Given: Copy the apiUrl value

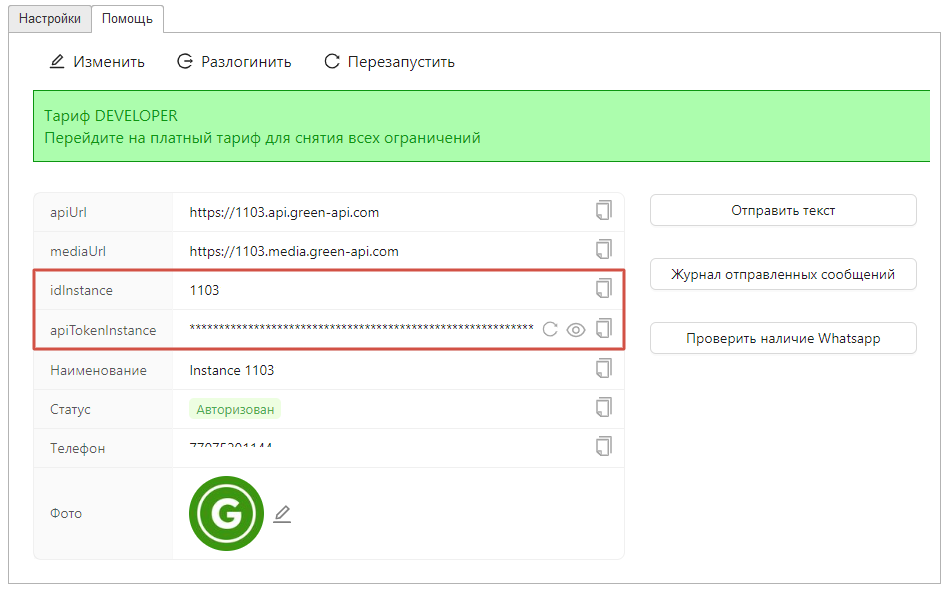Looking at the screenshot, I should pos(603,210).
